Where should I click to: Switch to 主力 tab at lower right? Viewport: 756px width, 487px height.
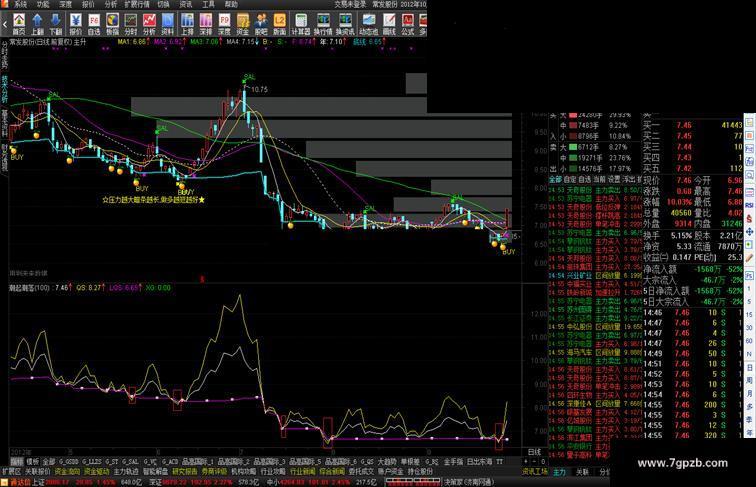(559, 472)
